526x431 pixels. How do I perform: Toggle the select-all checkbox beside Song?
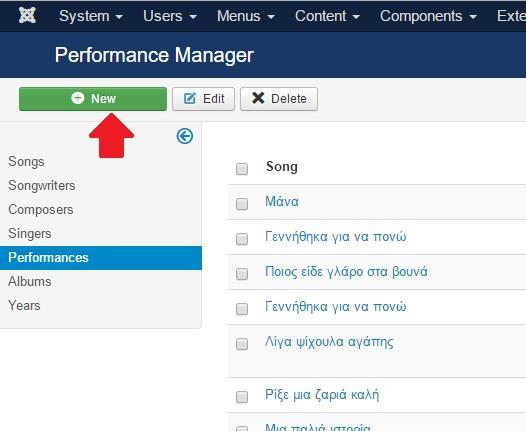click(242, 169)
